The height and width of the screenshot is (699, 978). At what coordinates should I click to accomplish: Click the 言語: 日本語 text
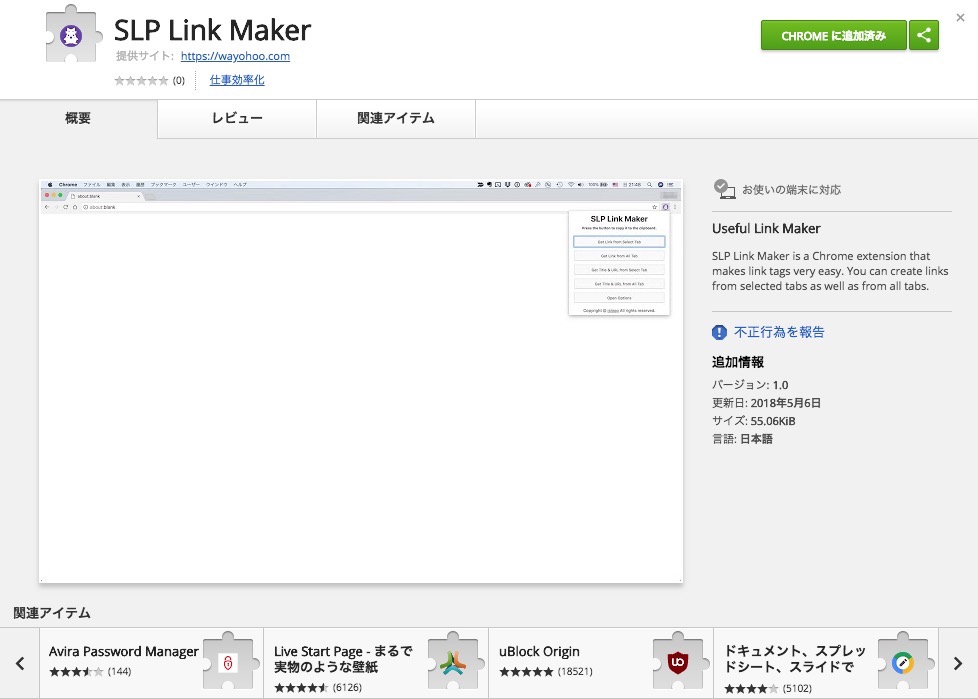[742, 439]
